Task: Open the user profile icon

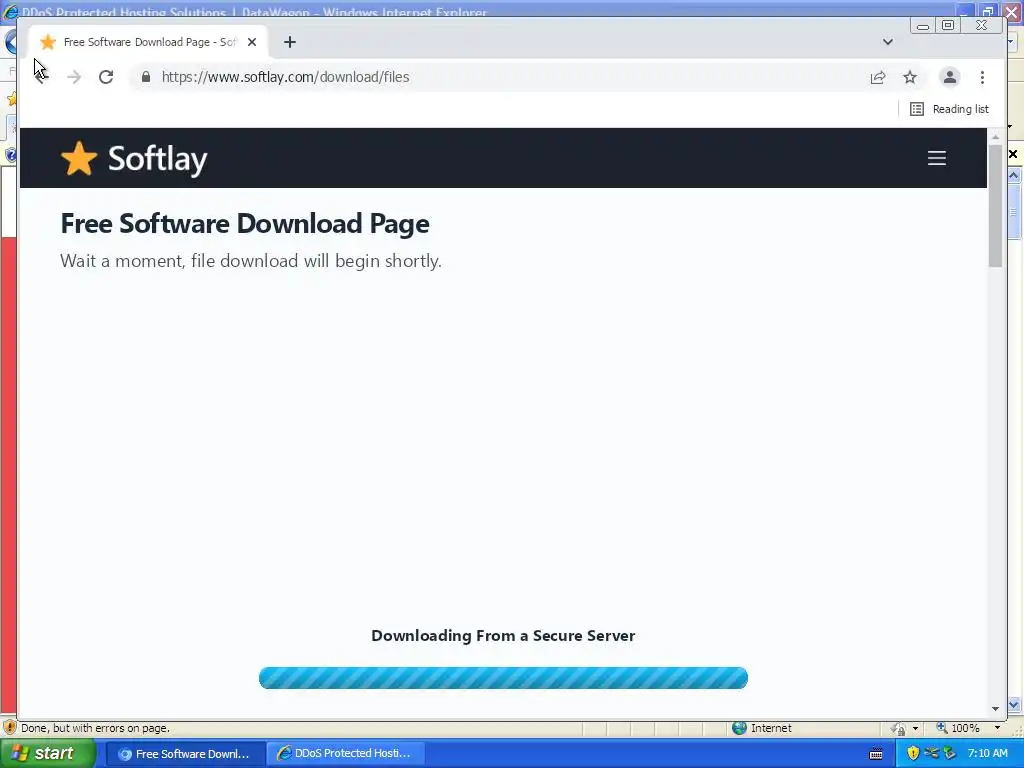Action: click(950, 77)
